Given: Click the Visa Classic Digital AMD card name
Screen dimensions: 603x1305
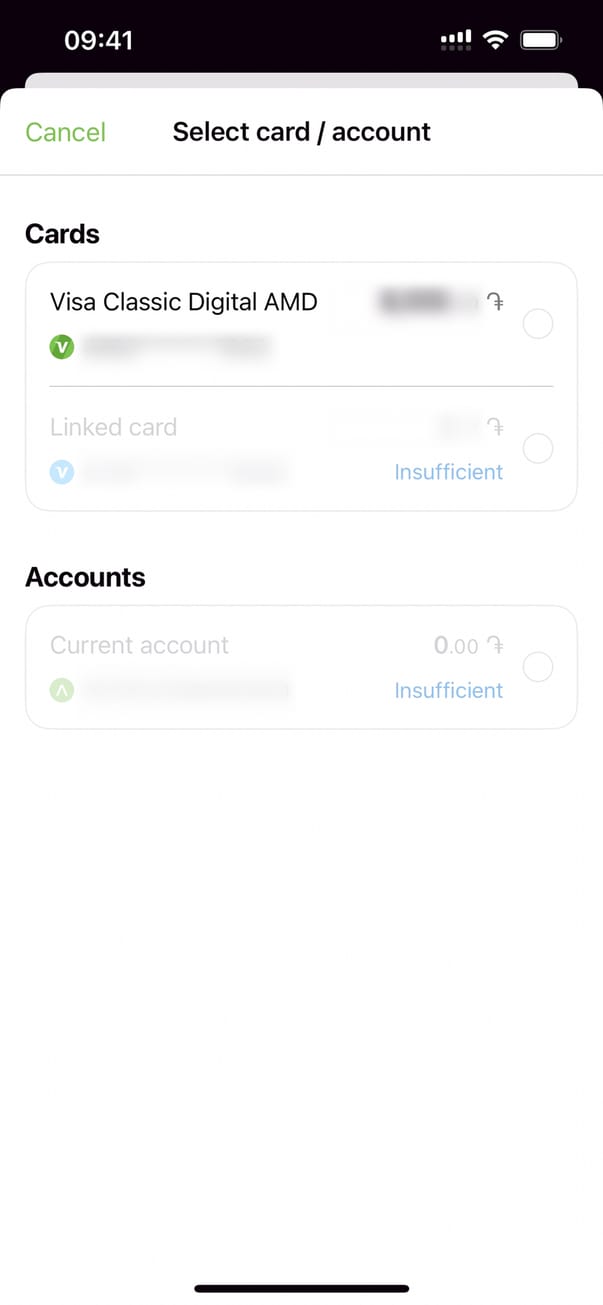Looking at the screenshot, I should [184, 301].
